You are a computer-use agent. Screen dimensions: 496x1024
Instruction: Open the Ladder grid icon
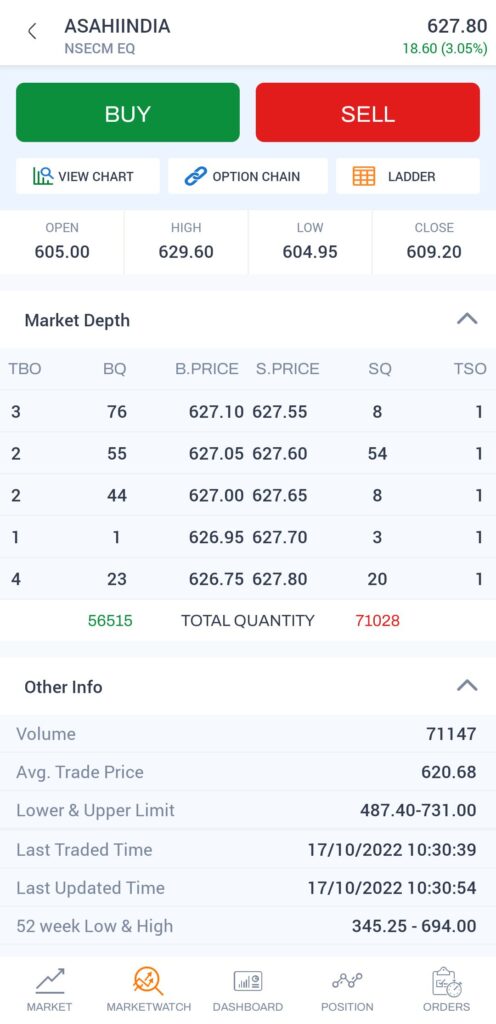click(x=364, y=176)
